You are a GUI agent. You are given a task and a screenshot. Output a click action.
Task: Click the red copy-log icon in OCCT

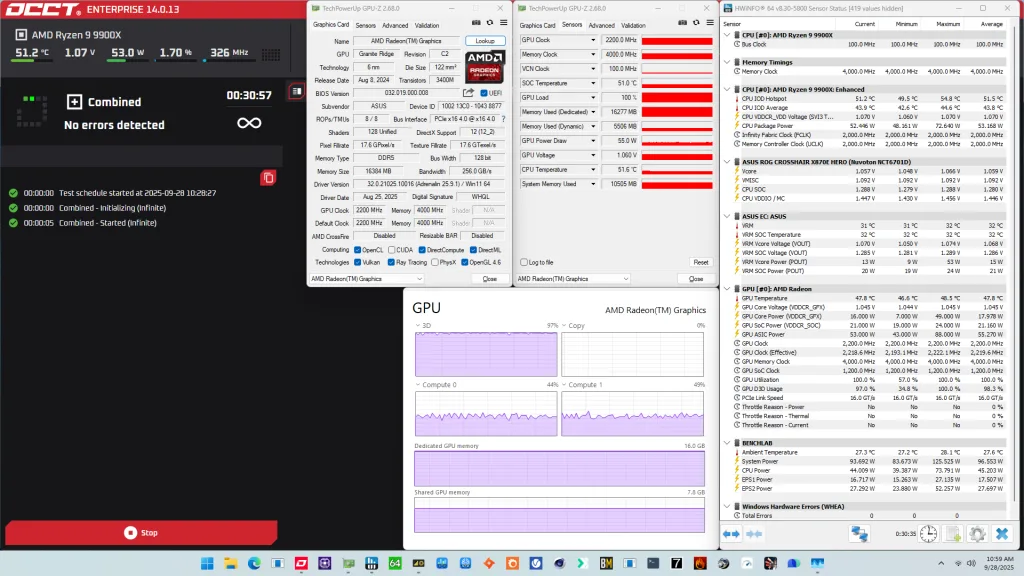point(268,178)
